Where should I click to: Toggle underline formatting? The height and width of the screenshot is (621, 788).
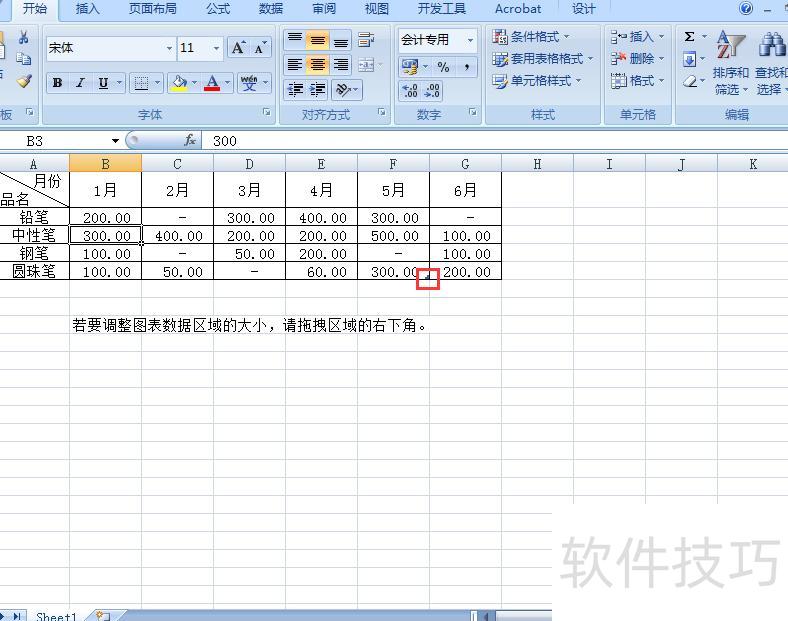[103, 83]
